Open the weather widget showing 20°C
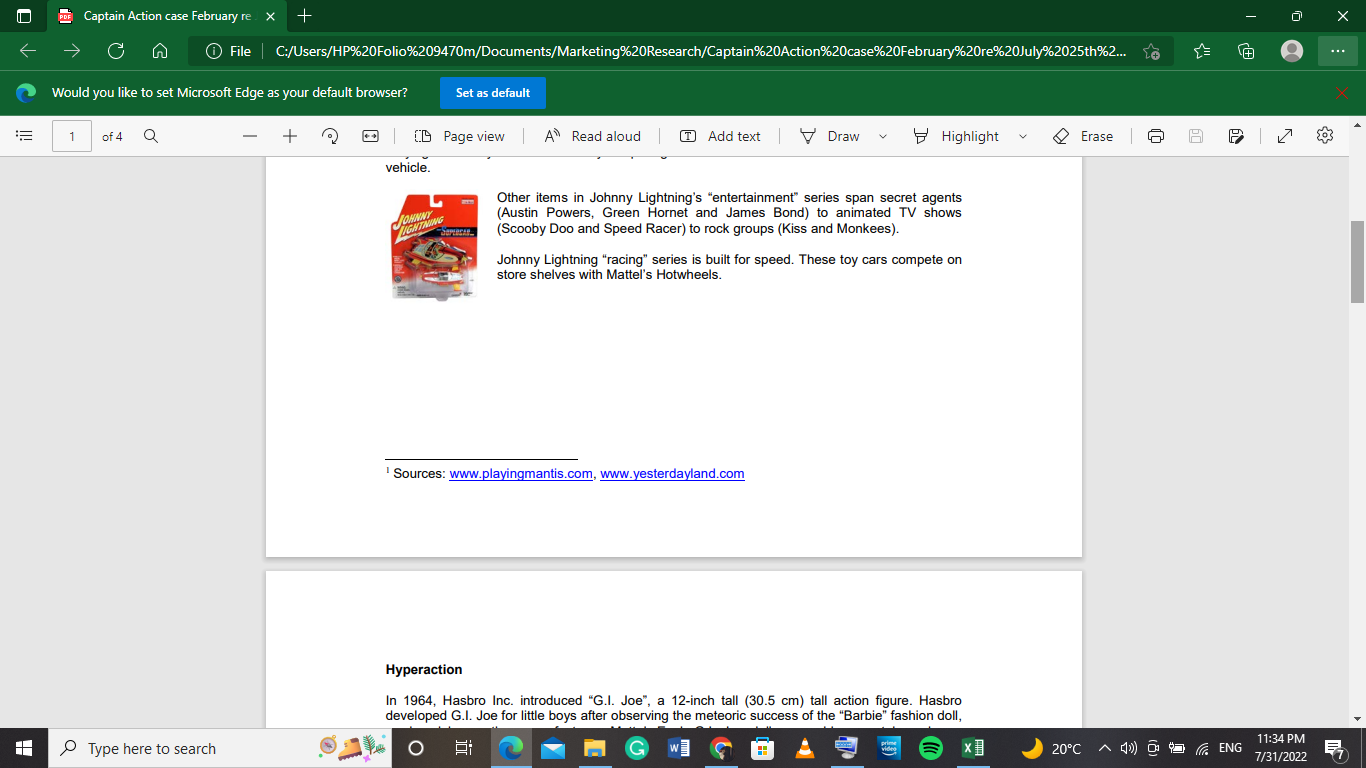 click(1052, 748)
